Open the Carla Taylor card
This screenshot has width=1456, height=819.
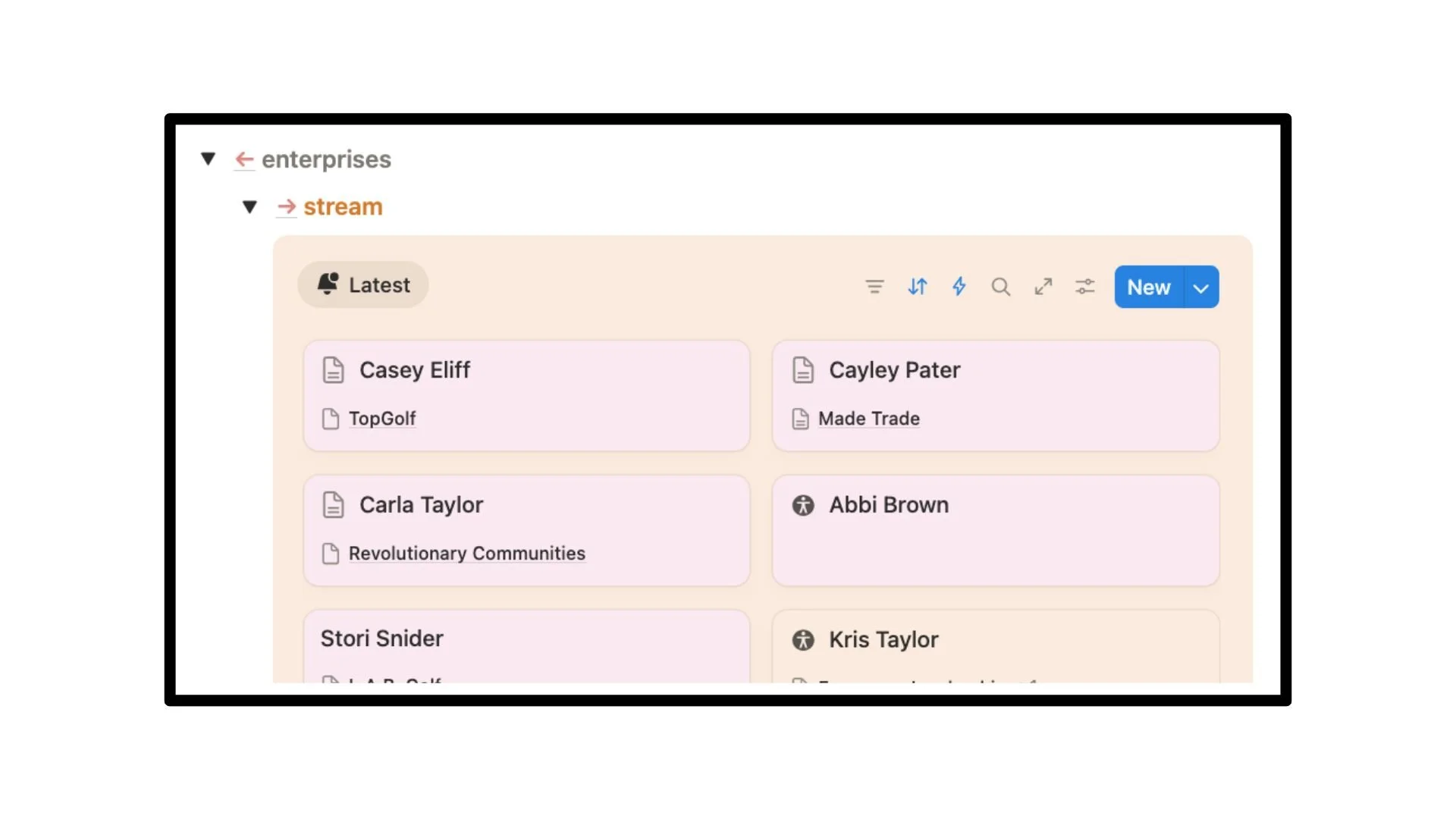(421, 505)
